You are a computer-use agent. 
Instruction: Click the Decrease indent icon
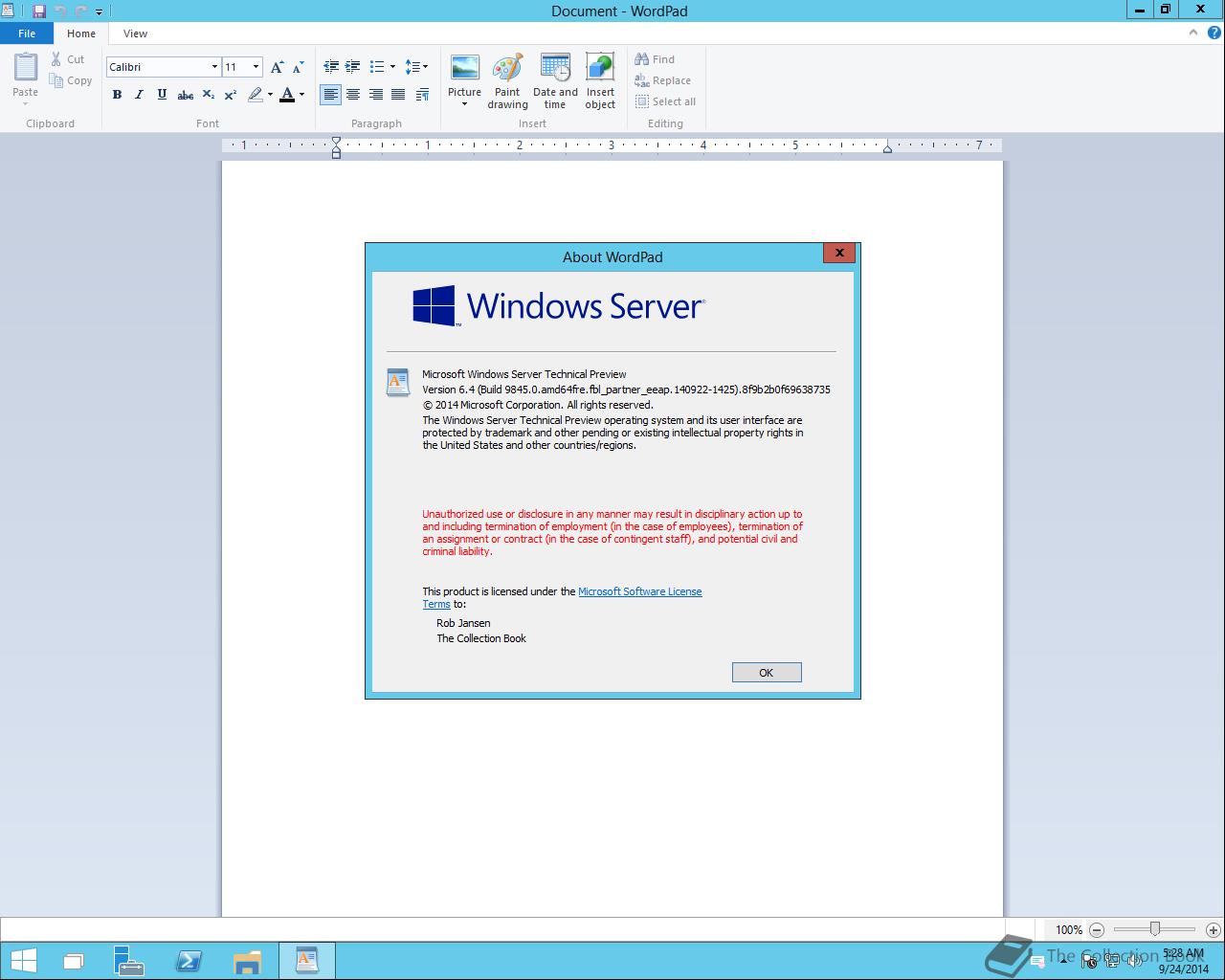(x=331, y=67)
